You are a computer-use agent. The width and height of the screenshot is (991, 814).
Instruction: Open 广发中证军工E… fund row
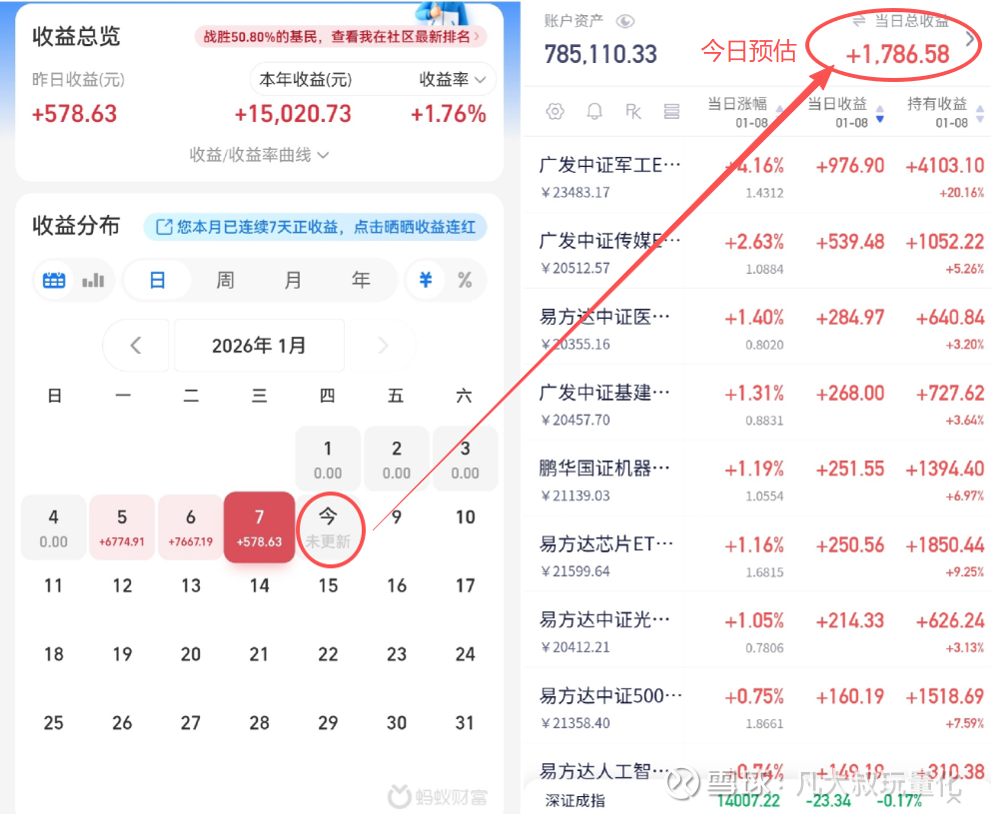(755, 175)
